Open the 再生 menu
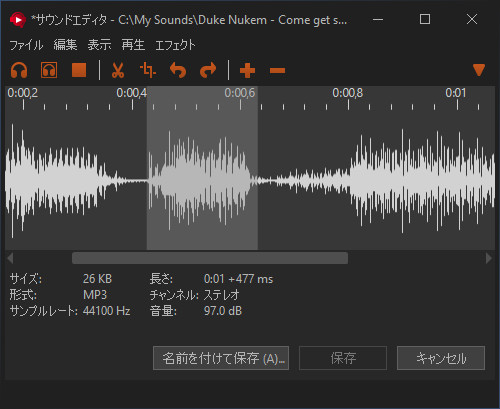The width and height of the screenshot is (500, 409). pos(133,45)
